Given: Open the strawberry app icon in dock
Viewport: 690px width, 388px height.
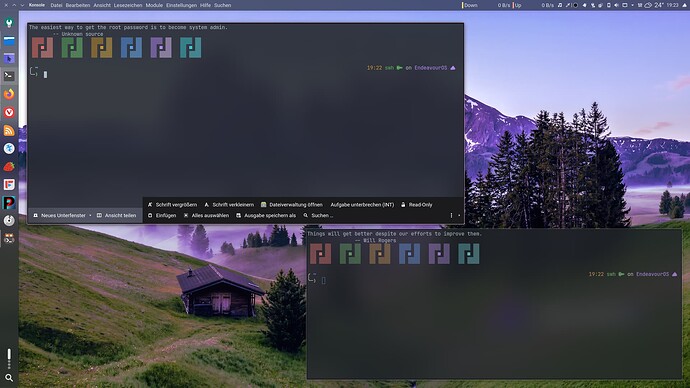Looking at the screenshot, I should [9, 166].
